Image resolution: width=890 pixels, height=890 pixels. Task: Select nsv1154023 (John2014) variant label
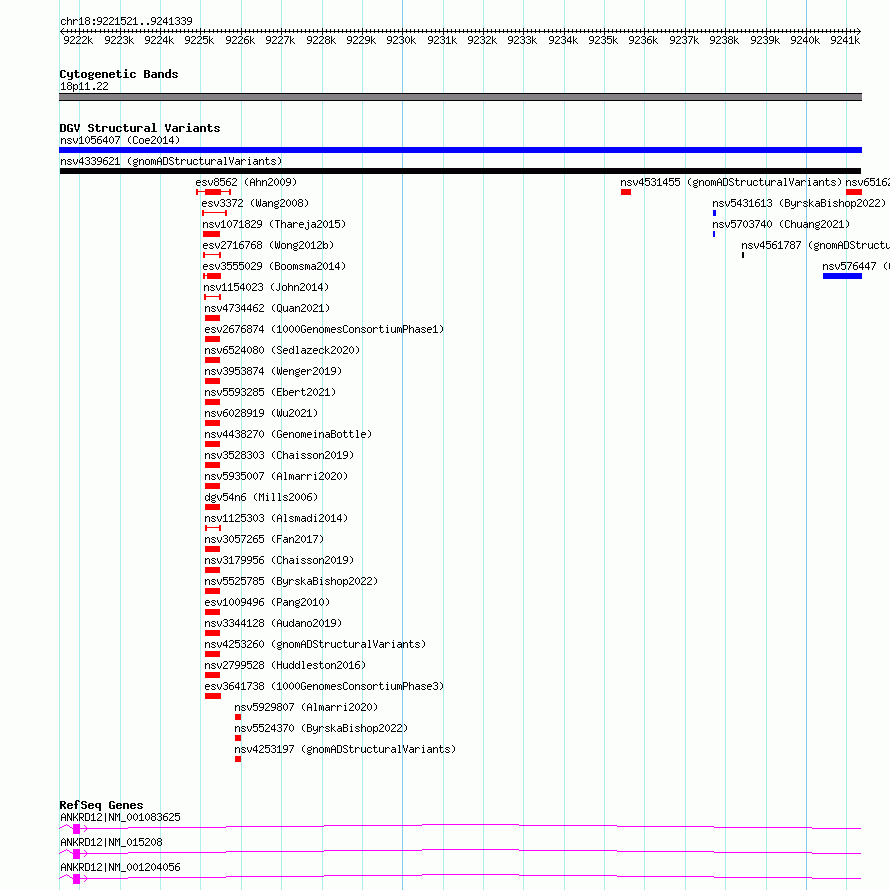coord(266,287)
